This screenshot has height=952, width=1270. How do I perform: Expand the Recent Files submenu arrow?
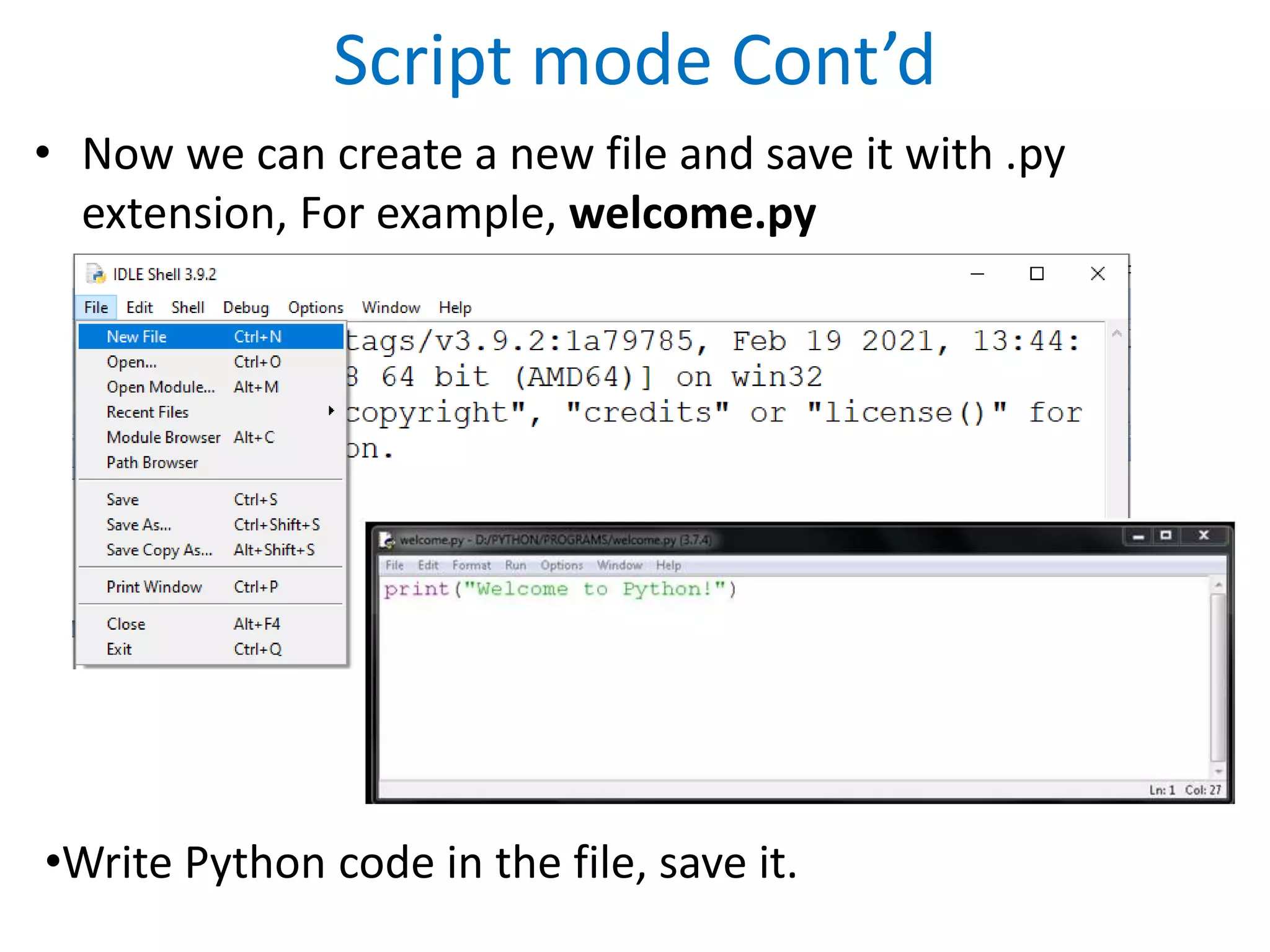(331, 411)
